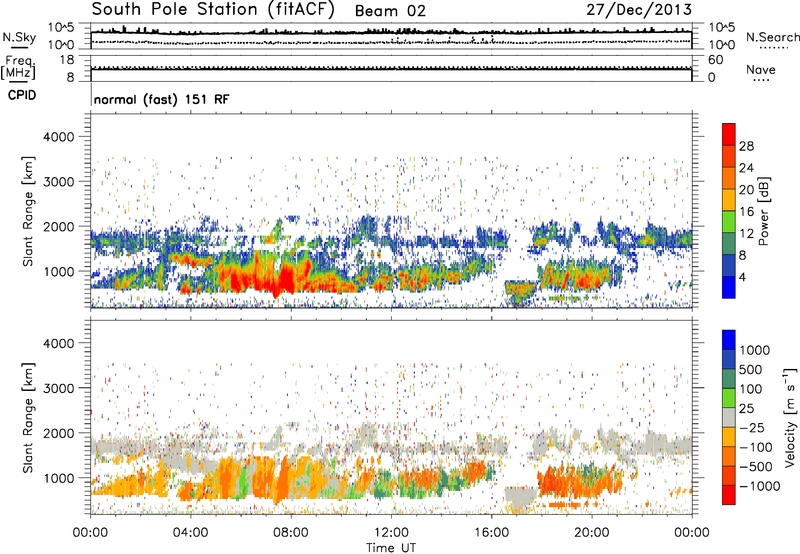Click the "Velocity [m s-1]" colorbar title

[790, 417]
